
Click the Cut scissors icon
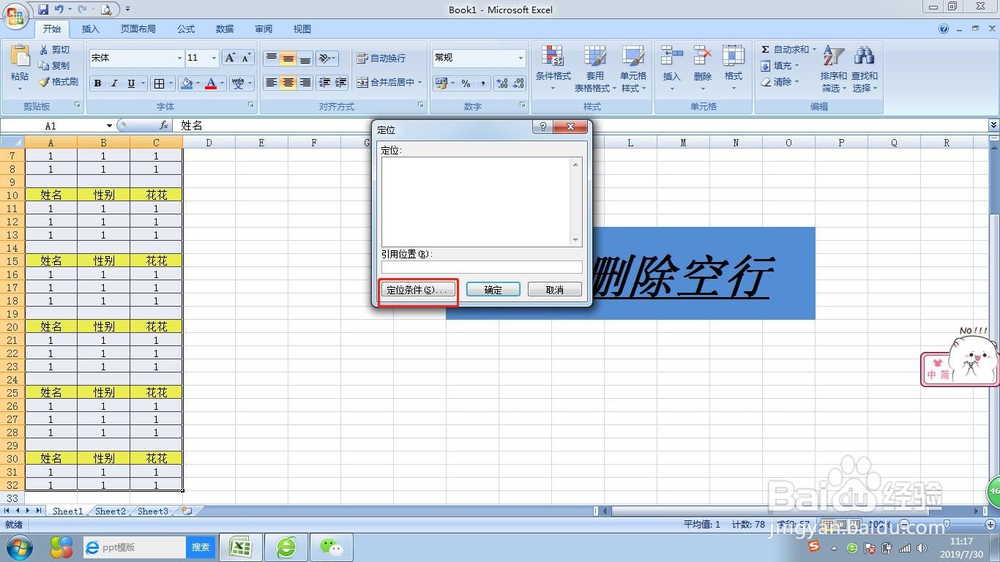[43, 50]
